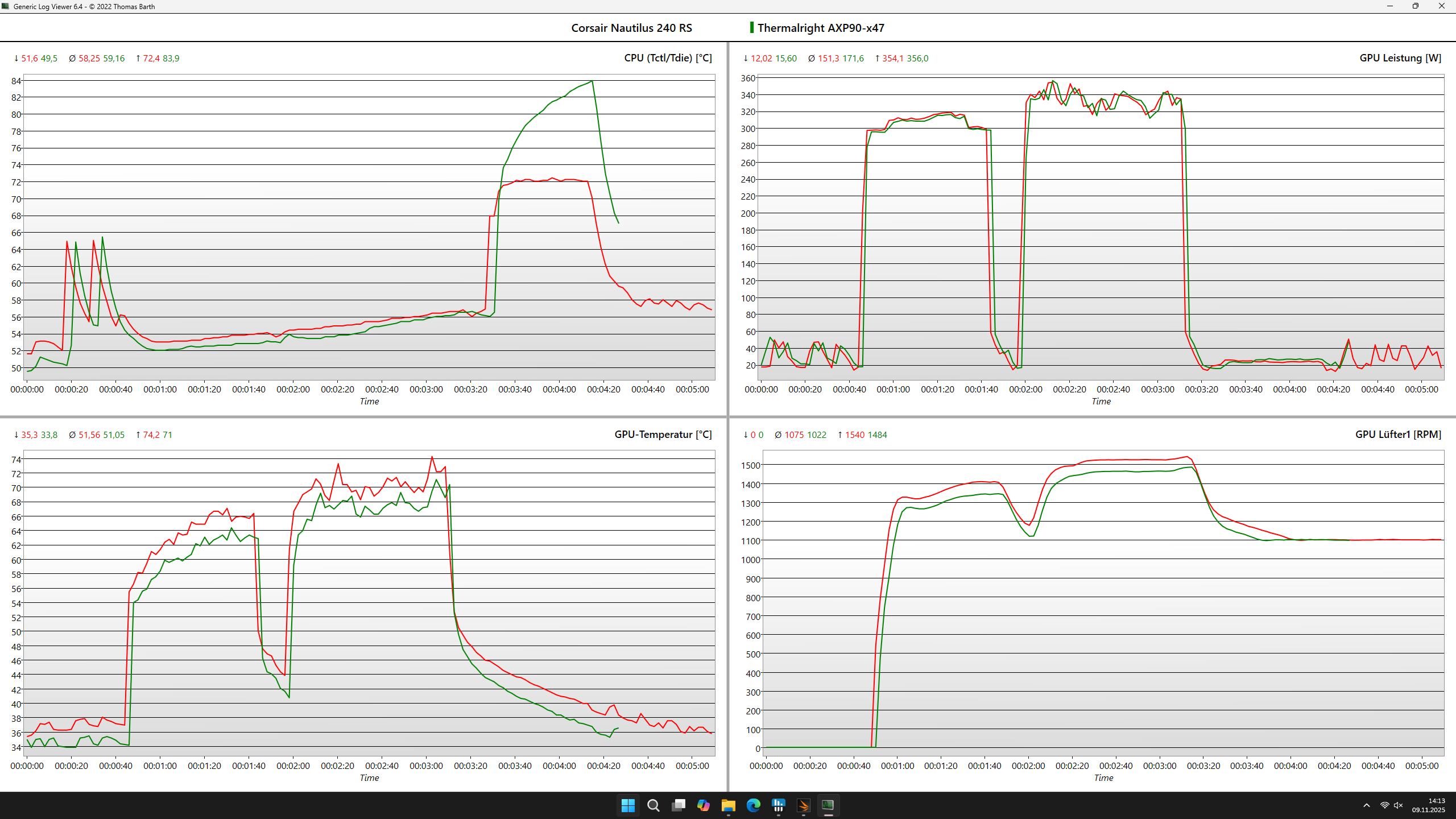Click the muted volume tray icon

coord(1399,805)
